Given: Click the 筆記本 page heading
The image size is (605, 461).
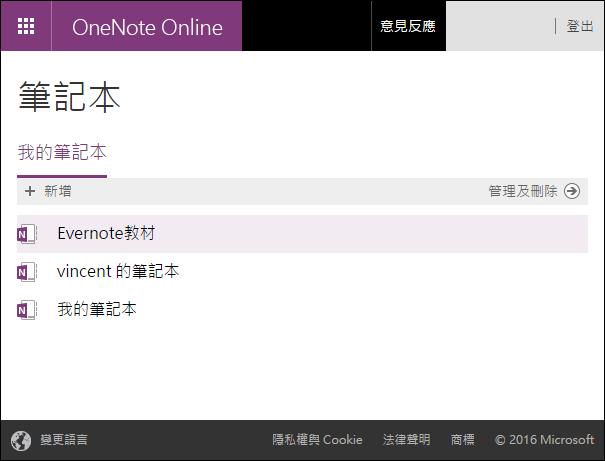Looking at the screenshot, I should 69,97.
